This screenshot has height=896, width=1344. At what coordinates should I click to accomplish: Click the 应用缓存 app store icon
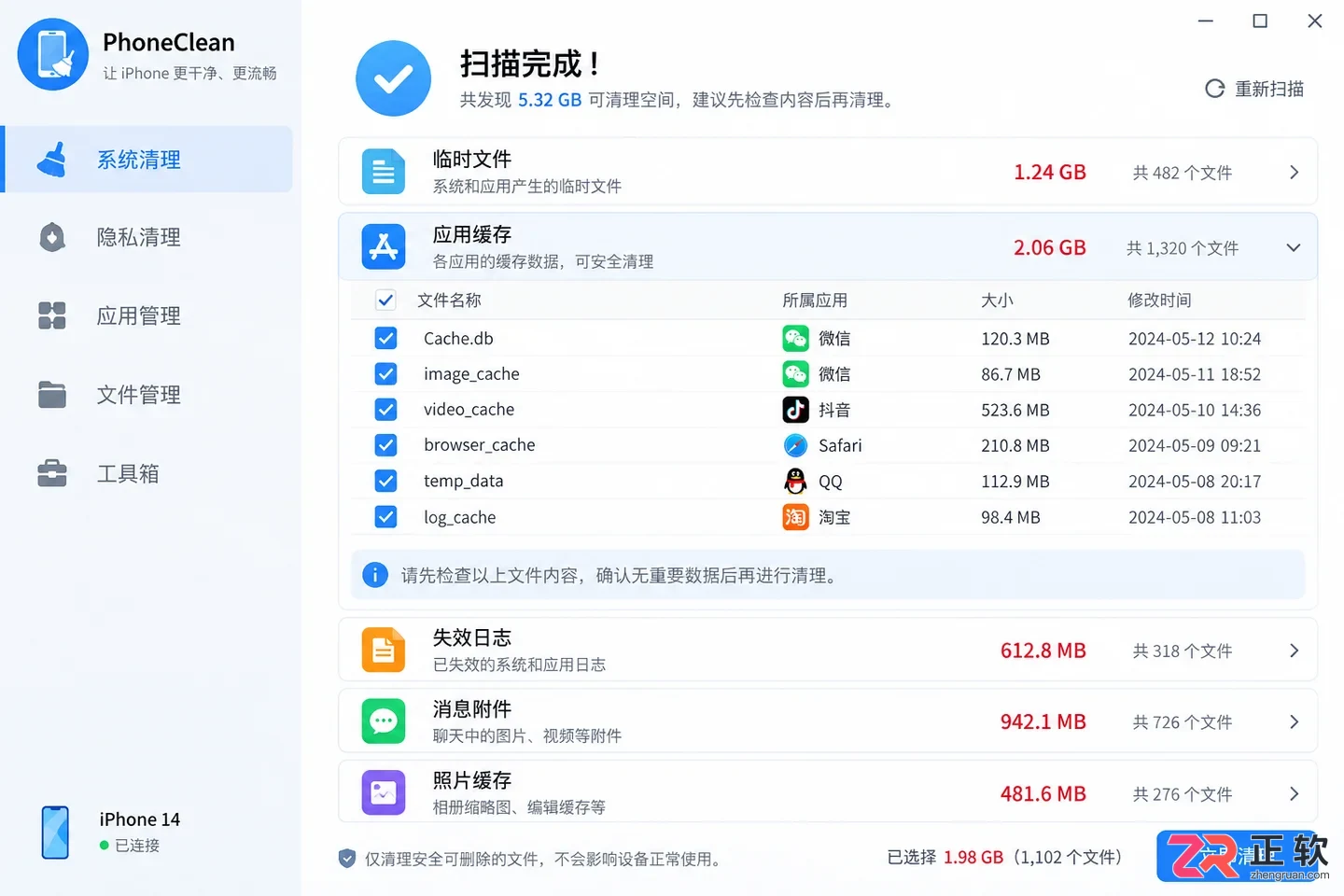[x=384, y=247]
